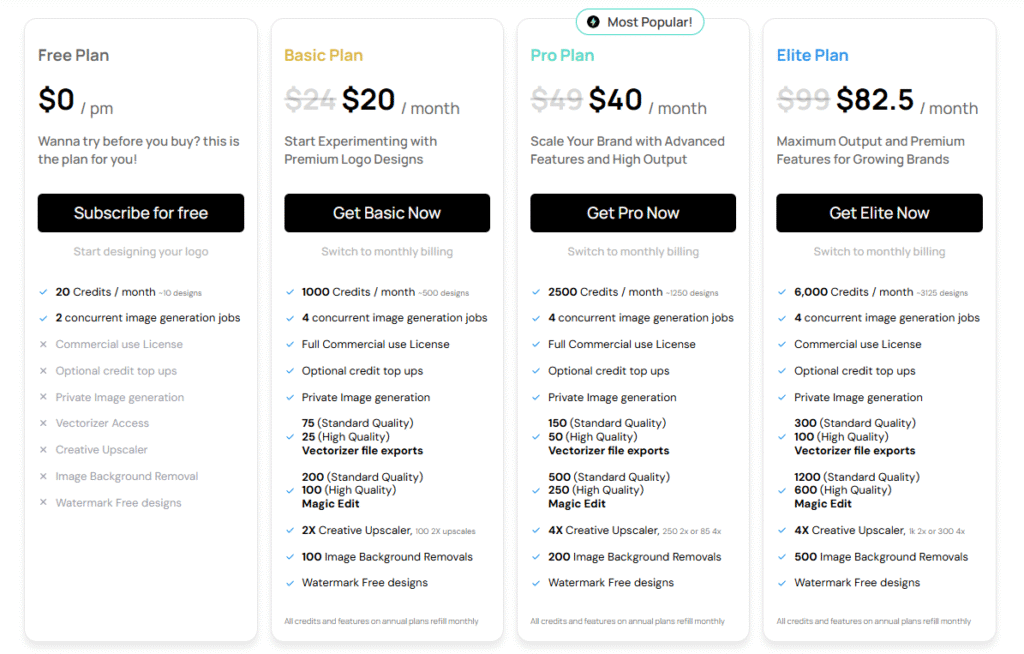Click the lightning bolt icon in Most Popular badge
Image resolution: width=1024 pixels, height=654 pixels.
click(594, 21)
